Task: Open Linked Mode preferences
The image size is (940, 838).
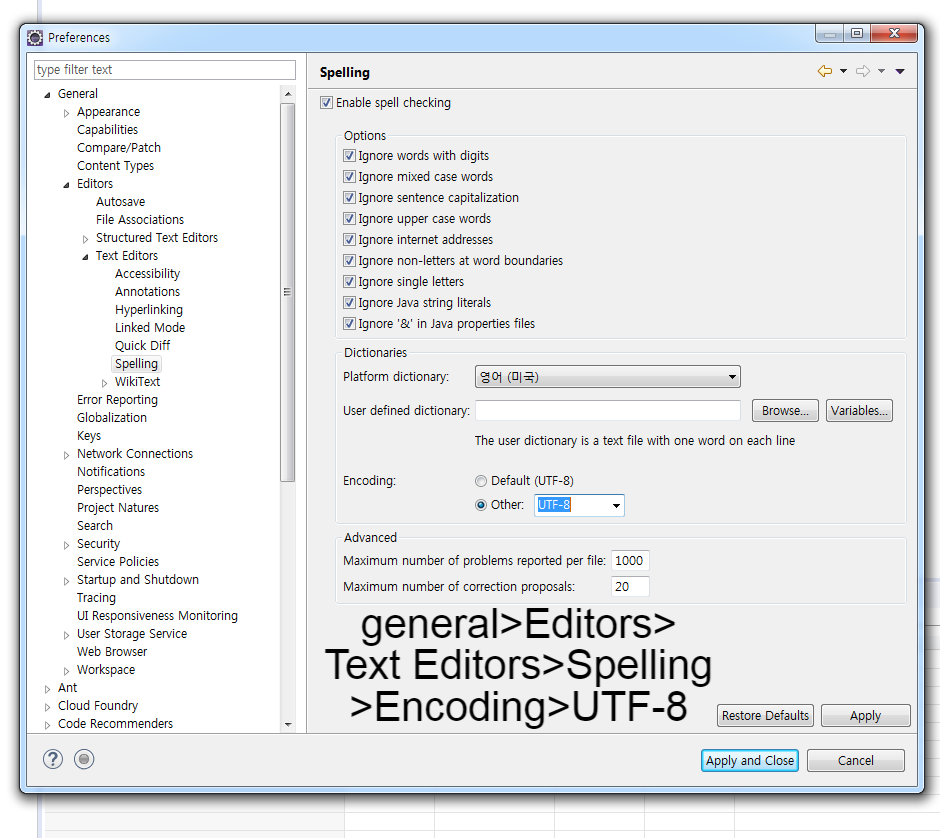Action: (150, 328)
